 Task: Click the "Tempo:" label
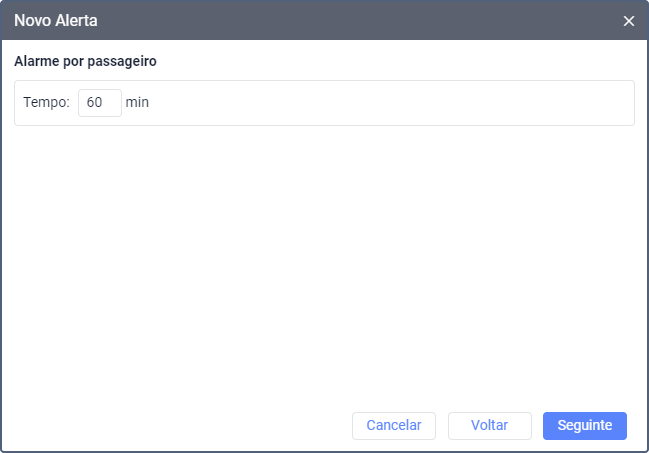point(46,103)
